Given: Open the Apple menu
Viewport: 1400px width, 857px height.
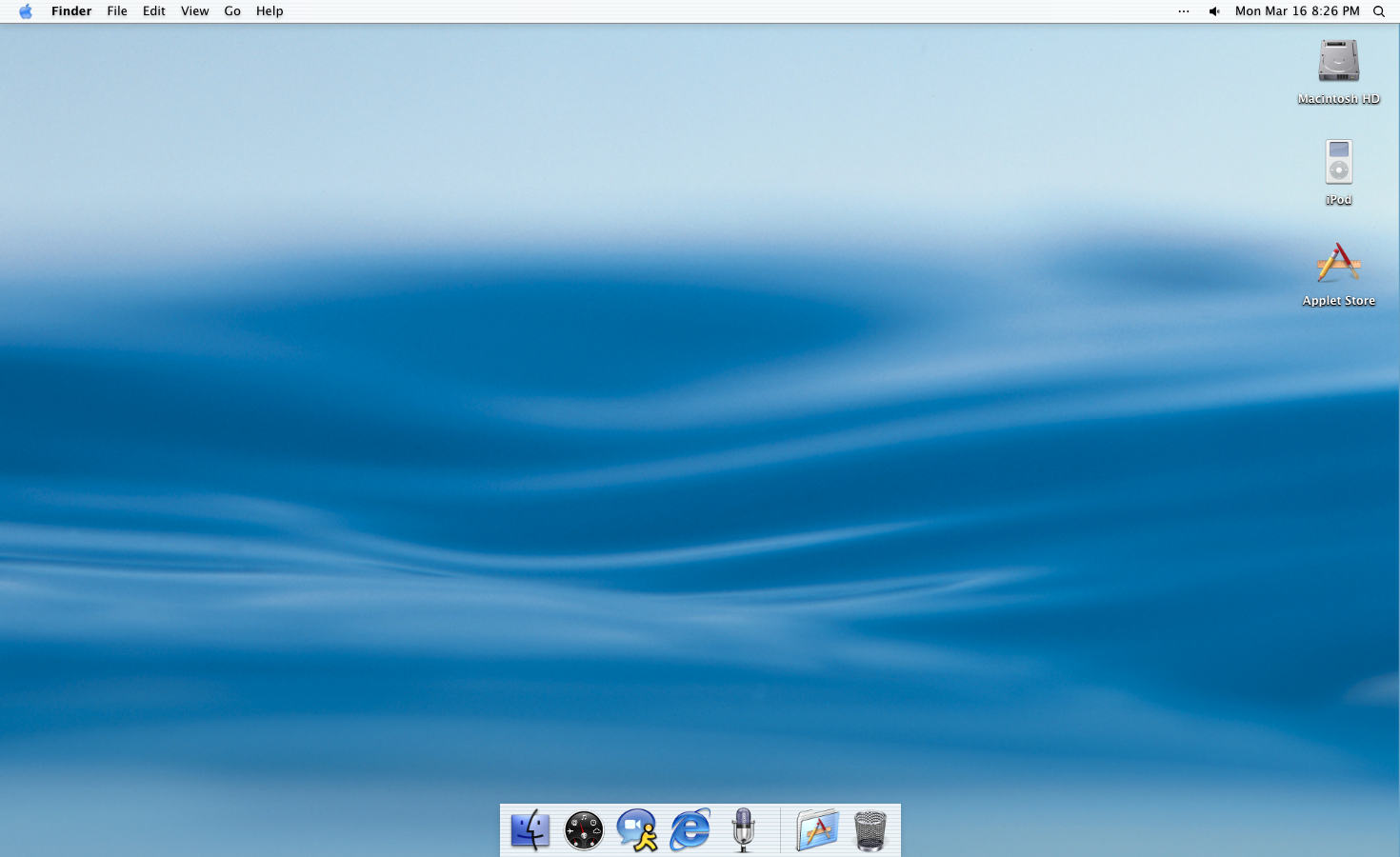Looking at the screenshot, I should pos(26,11).
